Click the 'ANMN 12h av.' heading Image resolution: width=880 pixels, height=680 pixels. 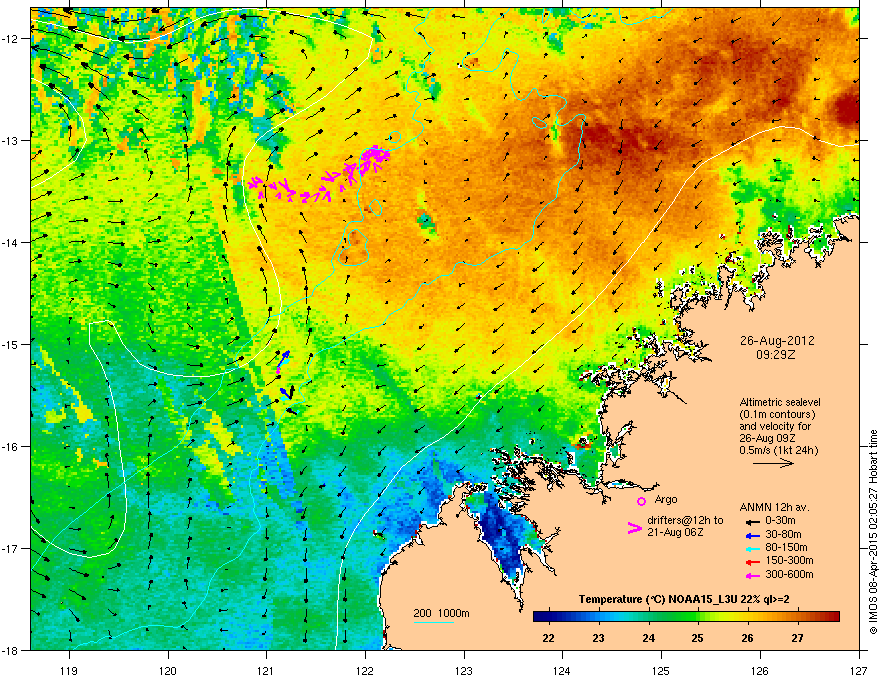coord(774,508)
